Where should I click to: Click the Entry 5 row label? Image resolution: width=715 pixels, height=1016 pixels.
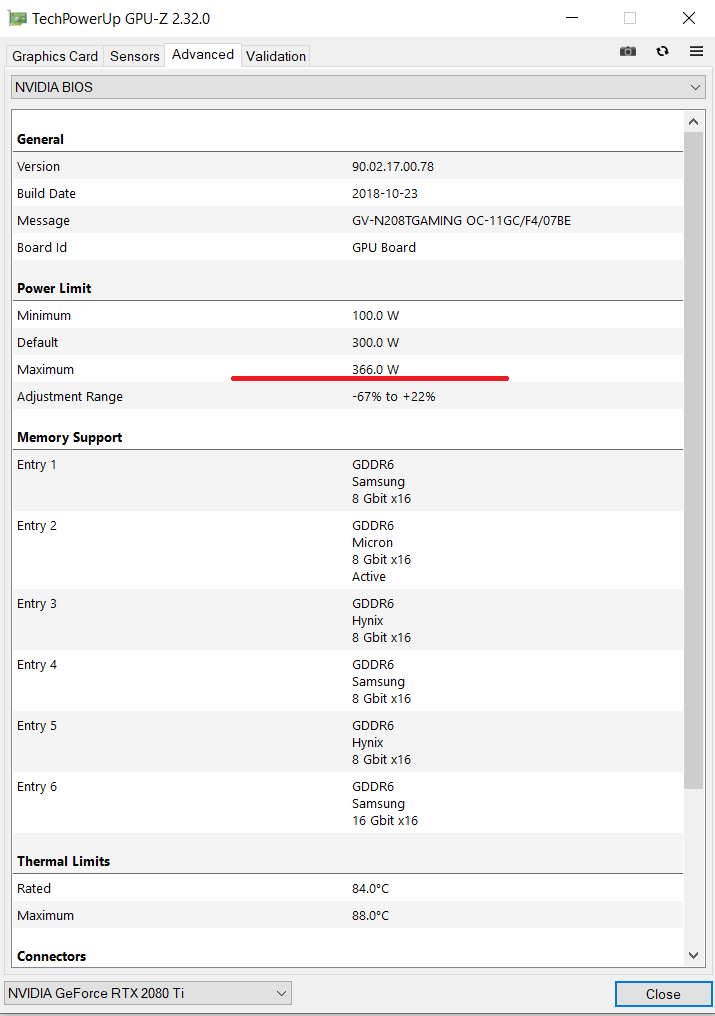pyautogui.click(x=36, y=725)
